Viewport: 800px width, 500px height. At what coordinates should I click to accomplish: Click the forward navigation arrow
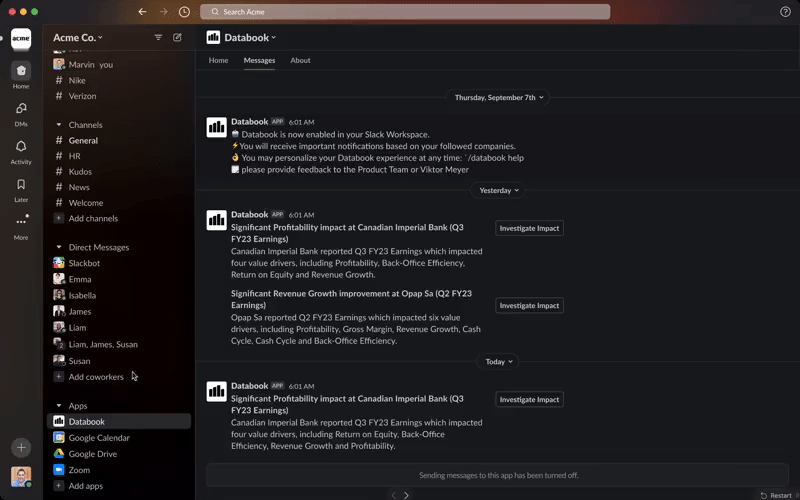coord(164,12)
